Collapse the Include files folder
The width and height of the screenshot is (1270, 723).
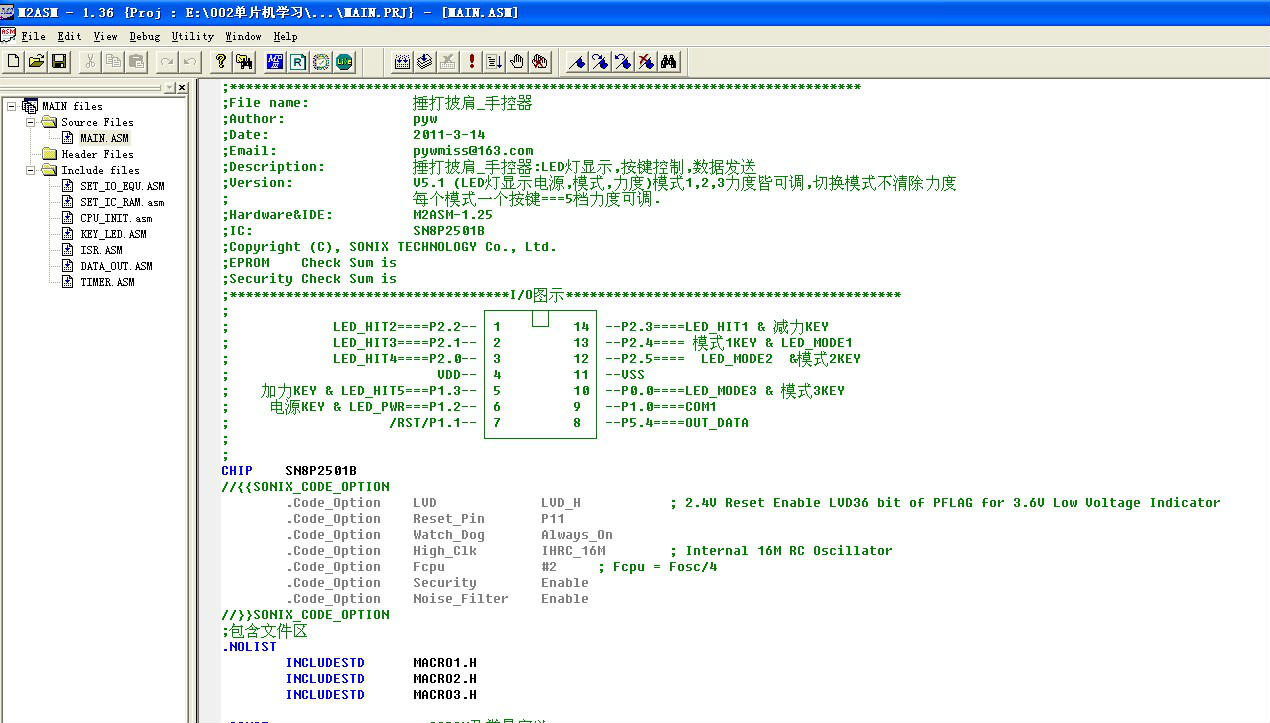31,170
